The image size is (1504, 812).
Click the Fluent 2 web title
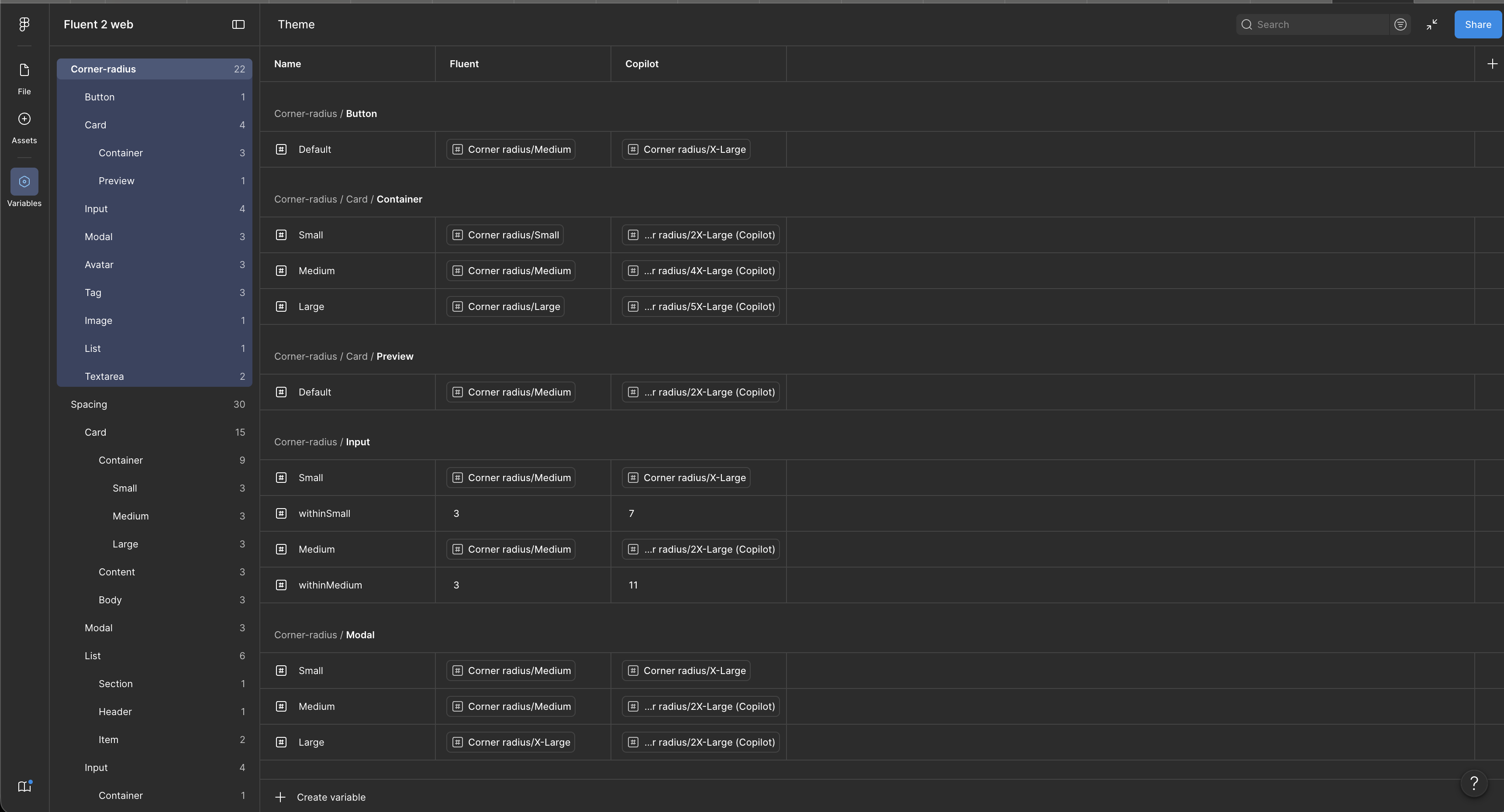[x=98, y=24]
